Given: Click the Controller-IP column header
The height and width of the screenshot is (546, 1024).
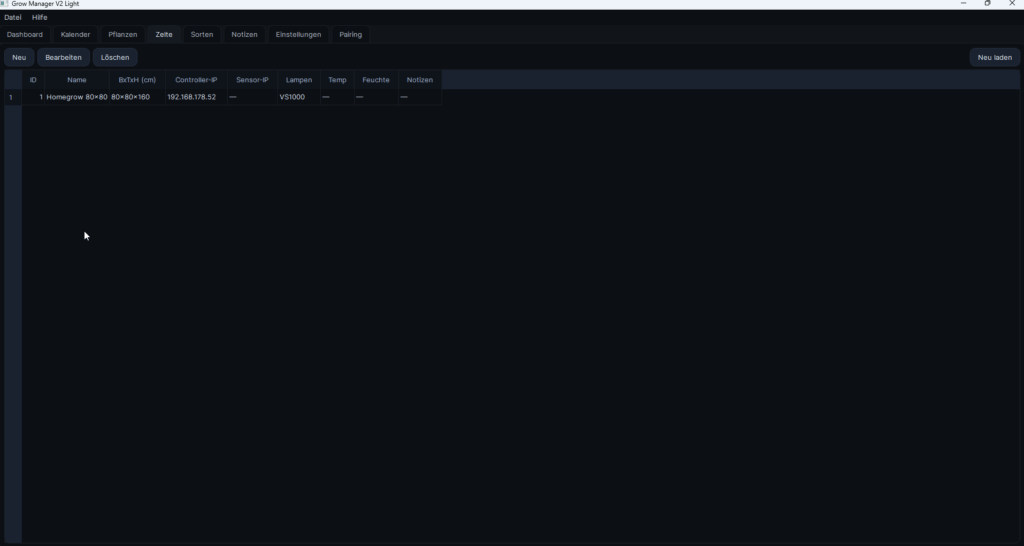Looking at the screenshot, I should tap(196, 80).
